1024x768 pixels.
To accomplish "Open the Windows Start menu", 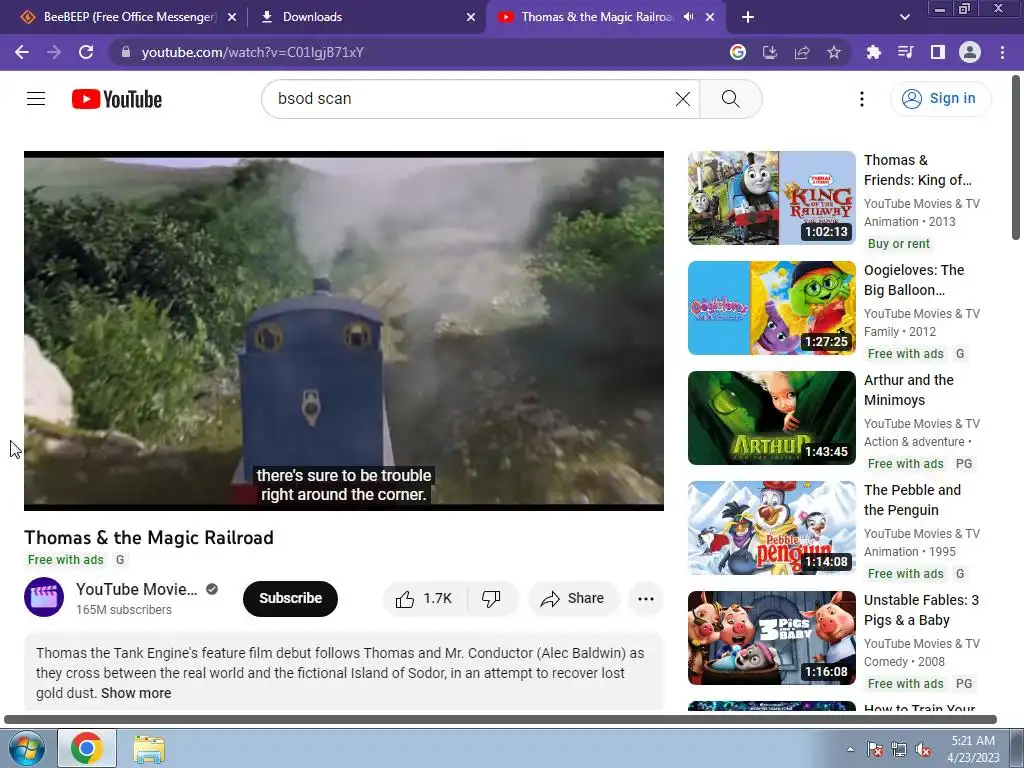I will pos(26,748).
